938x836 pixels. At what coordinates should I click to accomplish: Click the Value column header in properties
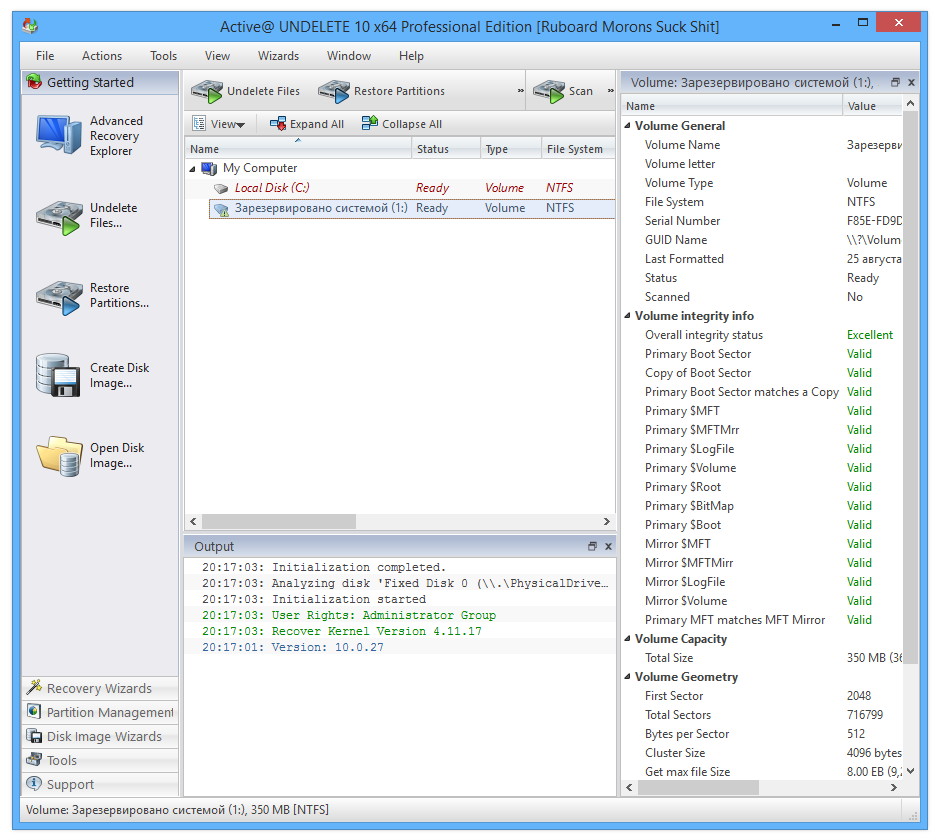(872, 106)
